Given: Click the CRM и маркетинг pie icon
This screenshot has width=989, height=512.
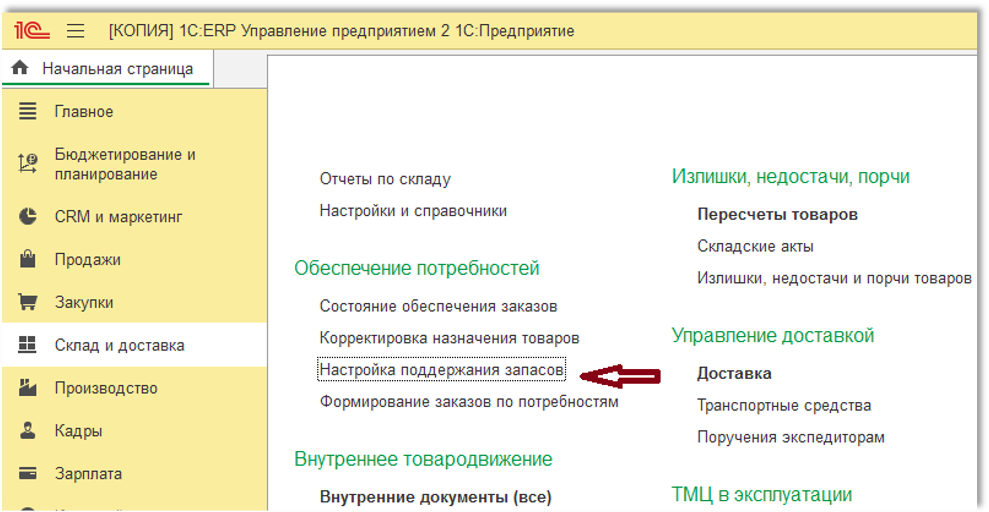Looking at the screenshot, I should pyautogui.click(x=27, y=218).
